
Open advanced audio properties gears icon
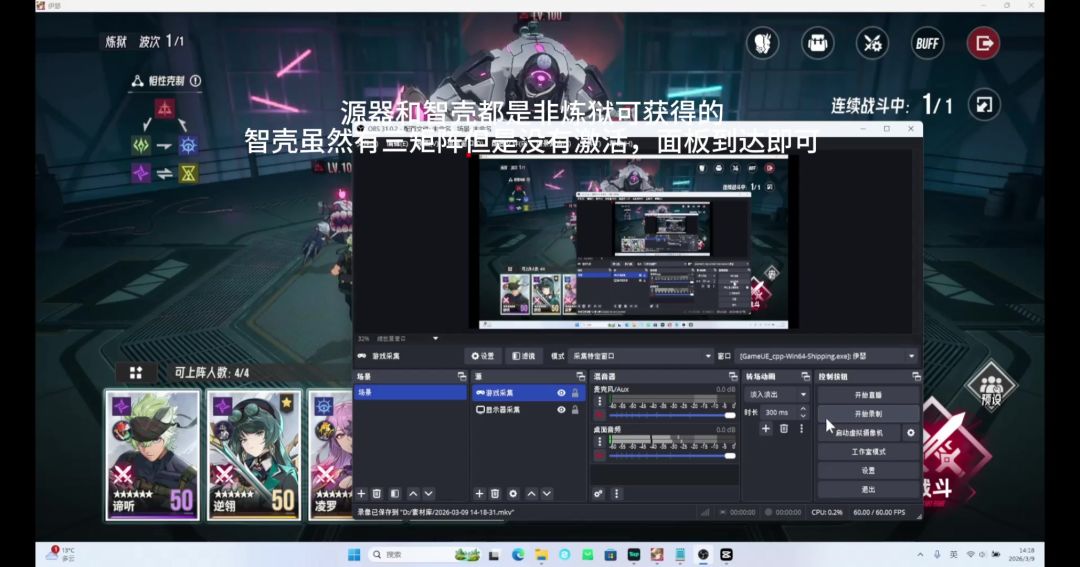coord(598,493)
